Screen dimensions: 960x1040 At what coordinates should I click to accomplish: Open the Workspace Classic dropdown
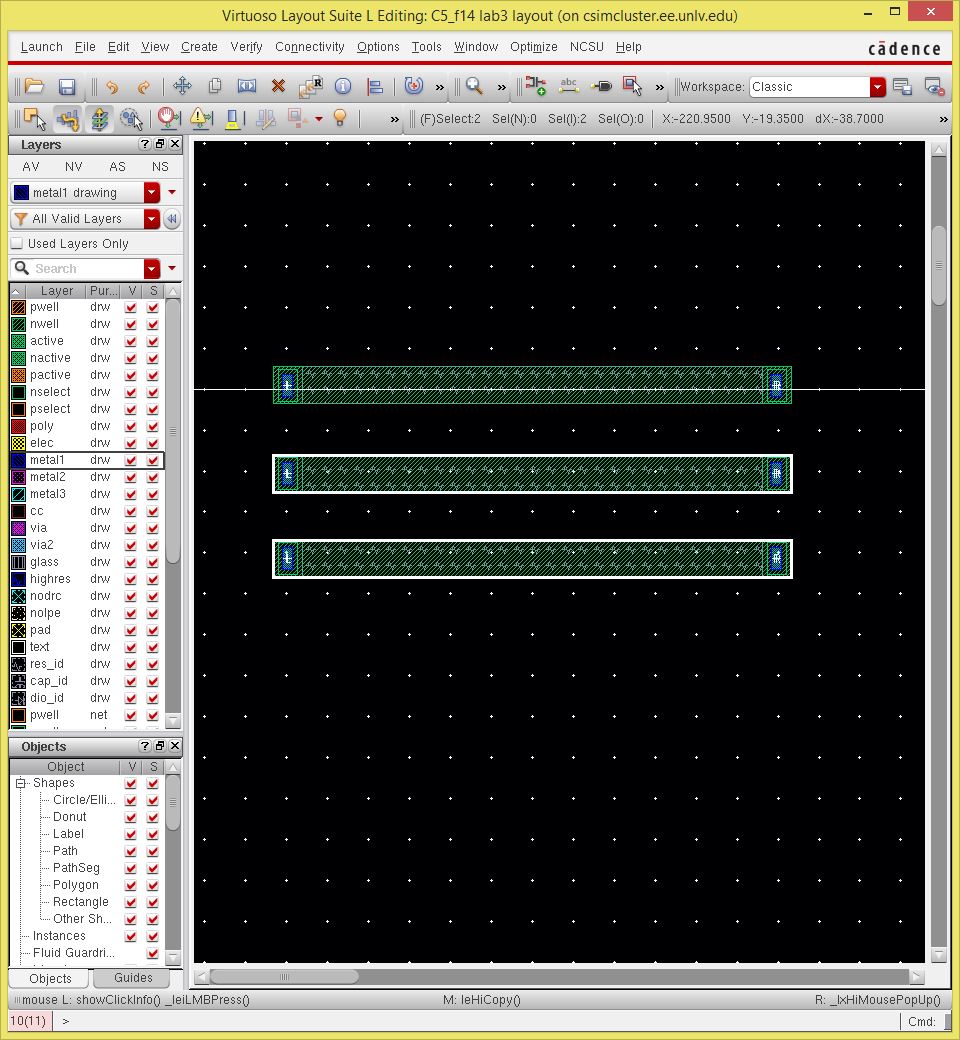(x=876, y=87)
